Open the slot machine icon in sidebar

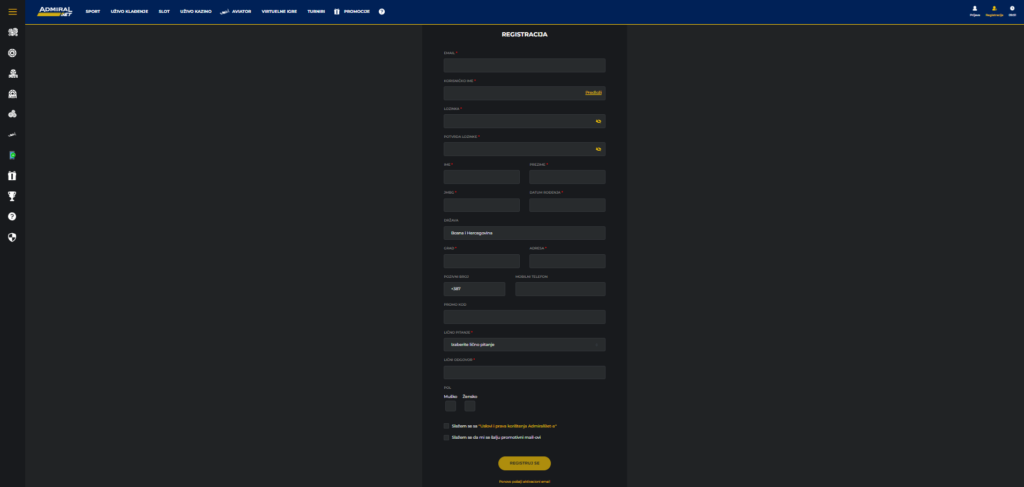[12, 94]
